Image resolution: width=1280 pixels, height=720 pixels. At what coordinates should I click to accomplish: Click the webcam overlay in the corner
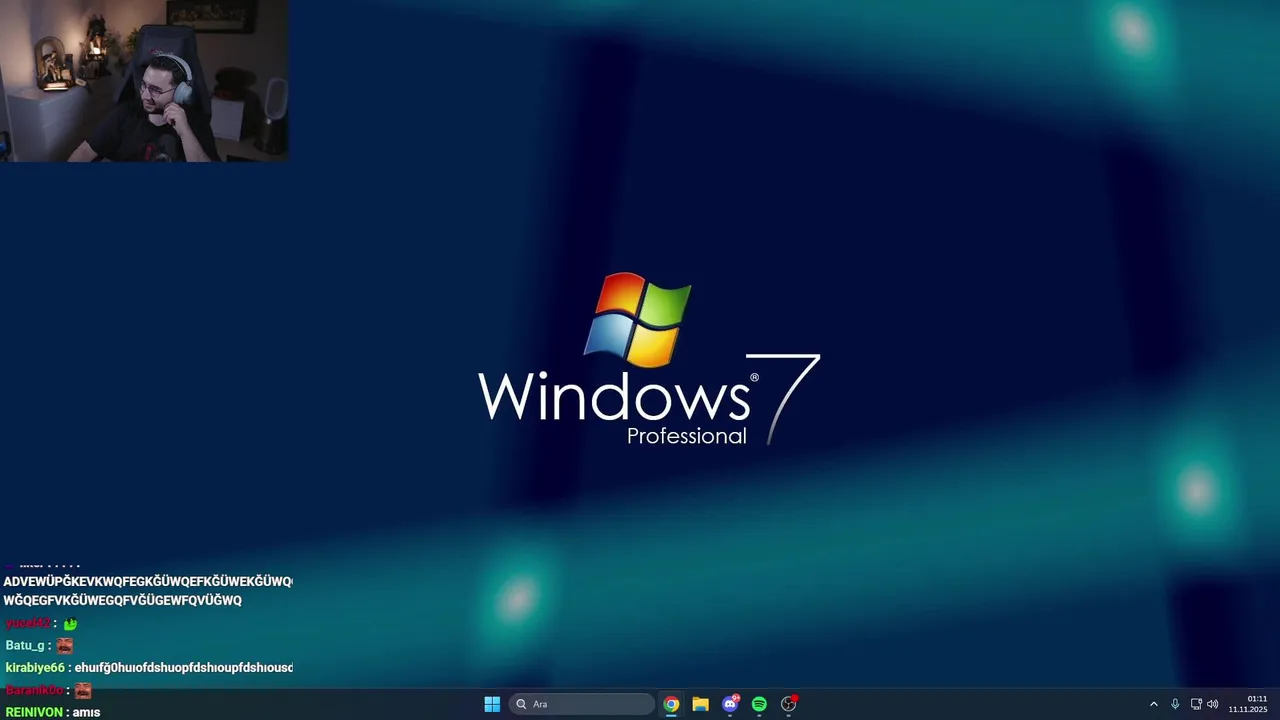(x=144, y=80)
